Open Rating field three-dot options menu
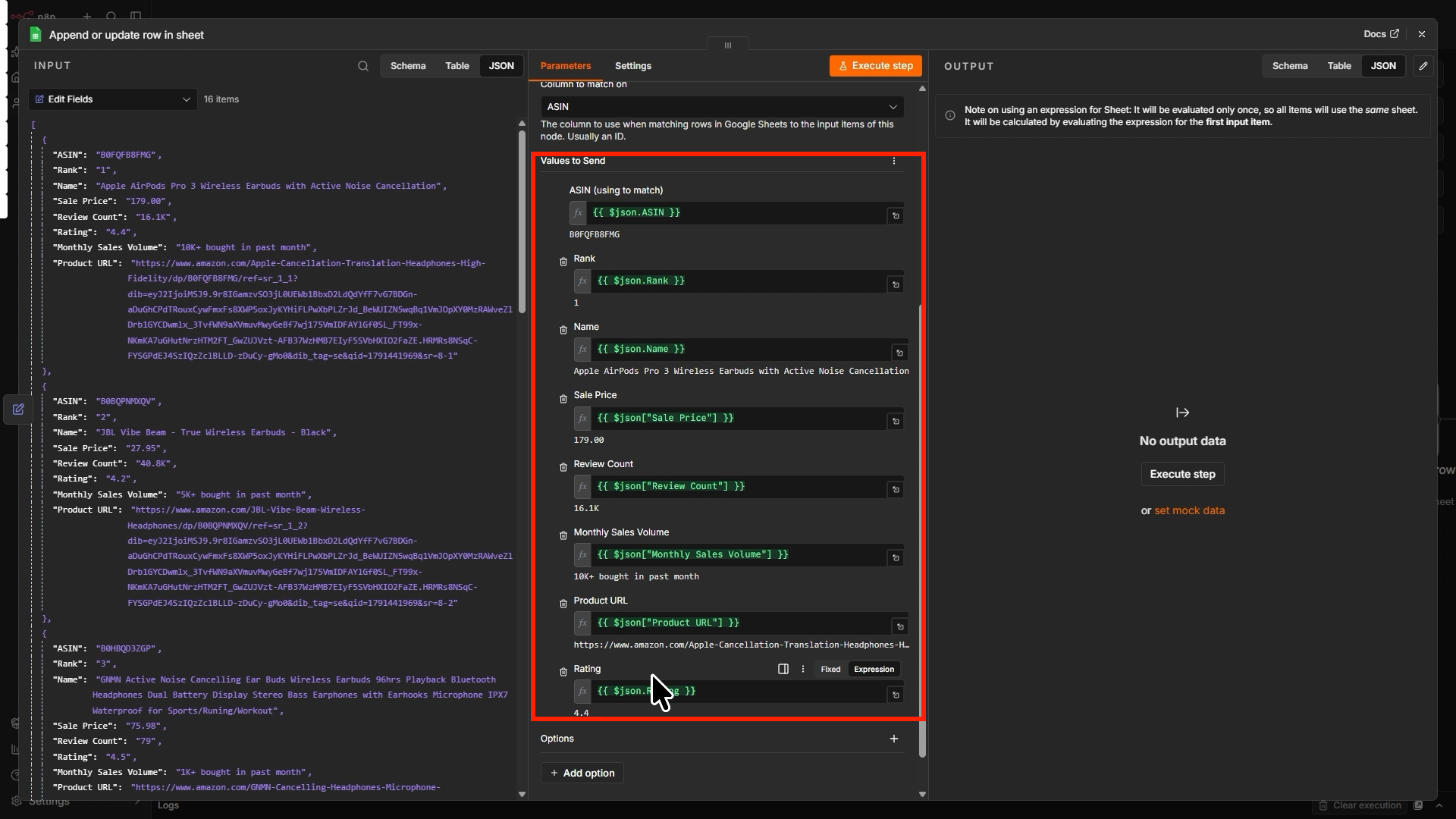This screenshot has width=1456, height=819. [x=803, y=669]
